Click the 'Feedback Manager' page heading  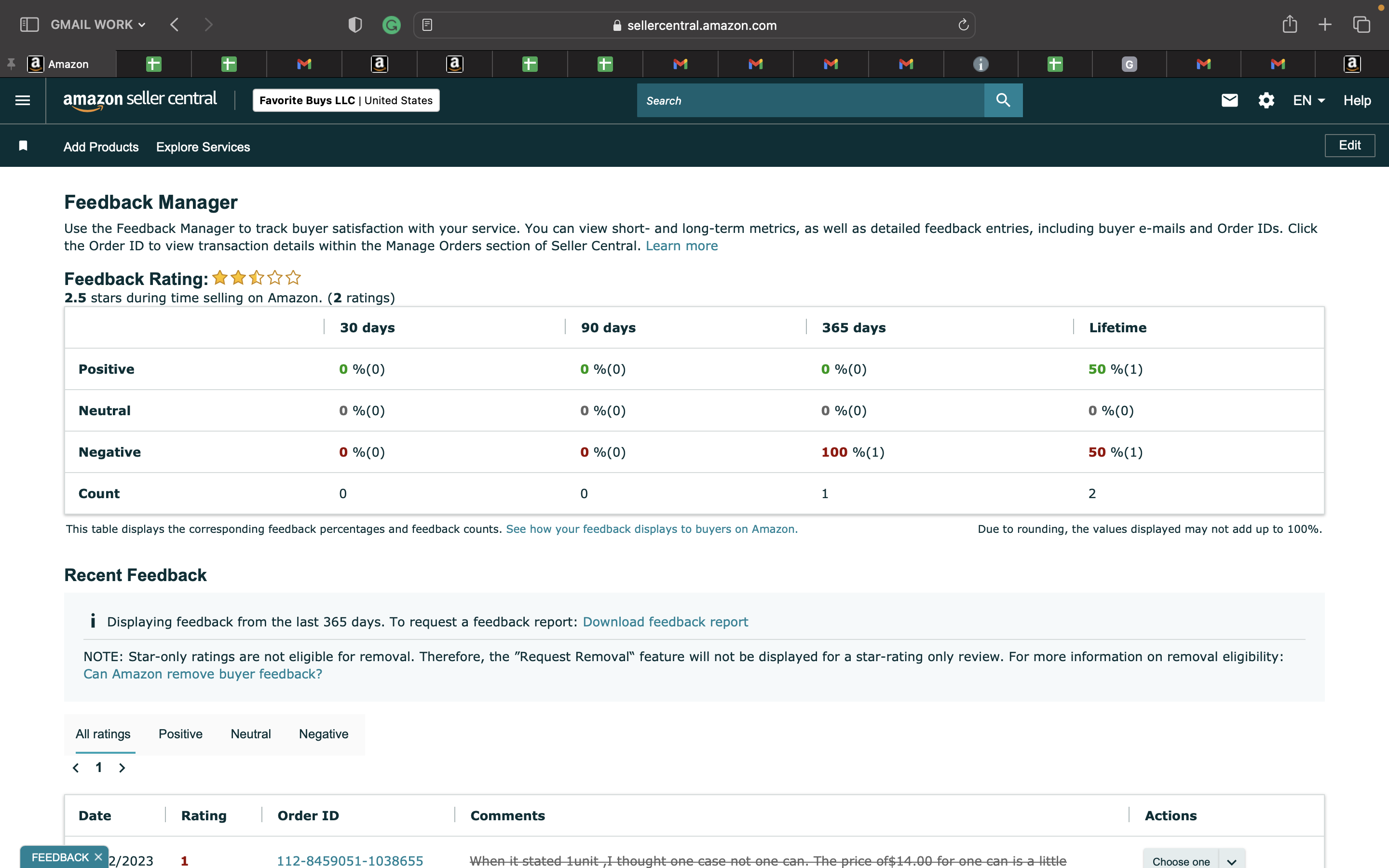(x=151, y=202)
